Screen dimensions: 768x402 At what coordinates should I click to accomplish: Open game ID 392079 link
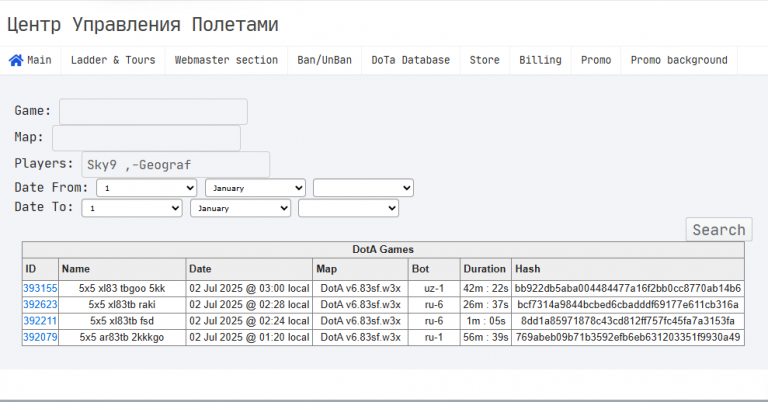[40, 337]
